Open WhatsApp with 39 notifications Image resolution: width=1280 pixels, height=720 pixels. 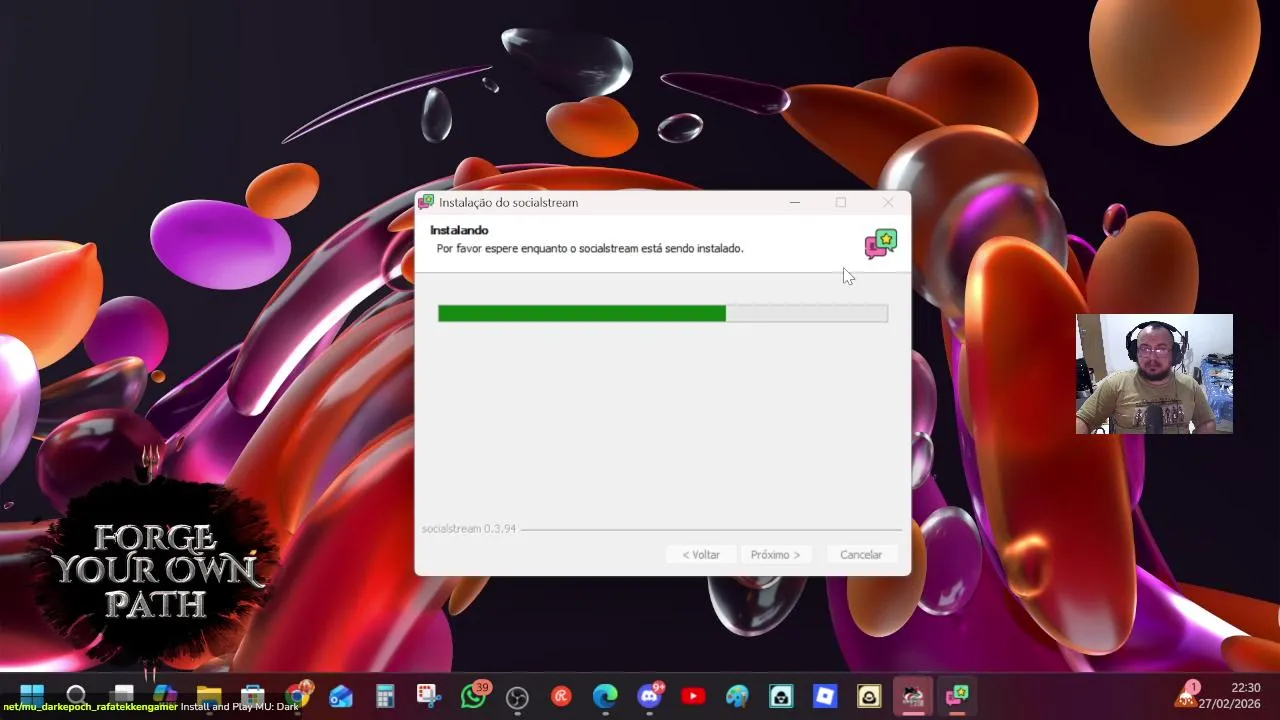pyautogui.click(x=474, y=695)
